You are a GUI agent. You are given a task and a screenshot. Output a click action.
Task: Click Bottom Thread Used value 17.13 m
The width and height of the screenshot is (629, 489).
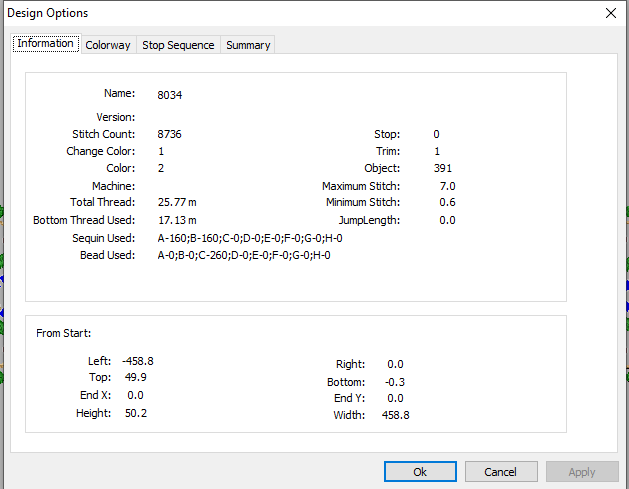click(x=177, y=220)
